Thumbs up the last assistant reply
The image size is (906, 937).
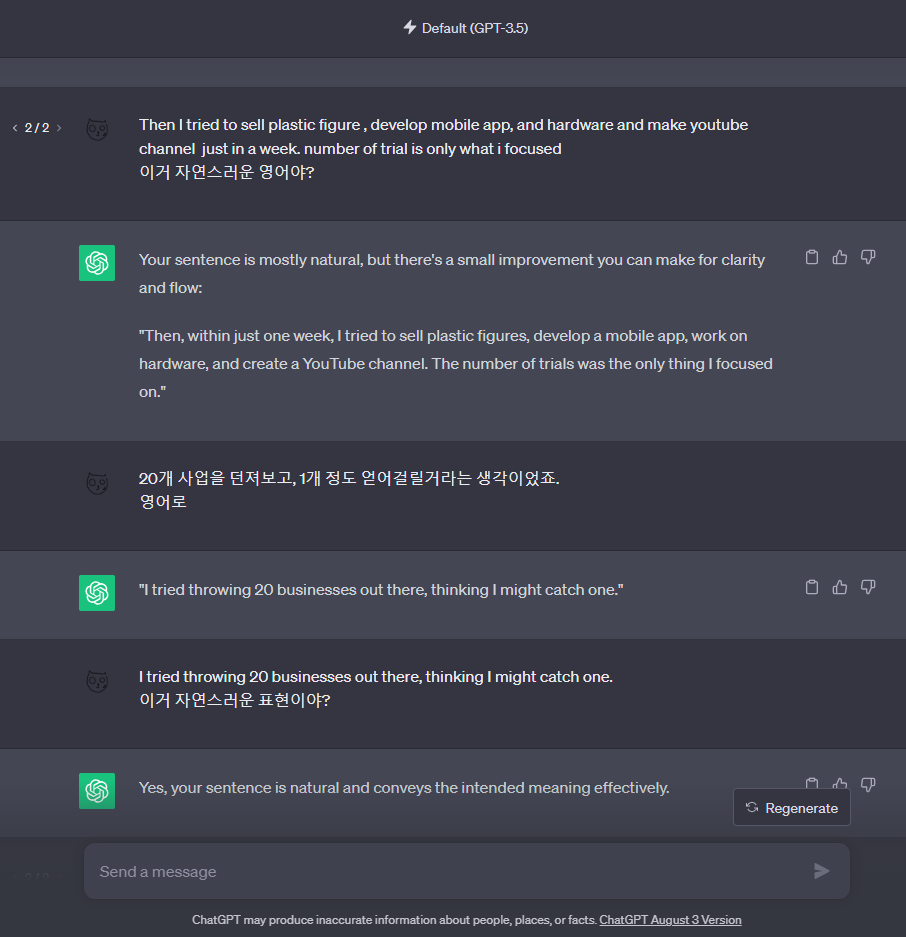click(839, 784)
